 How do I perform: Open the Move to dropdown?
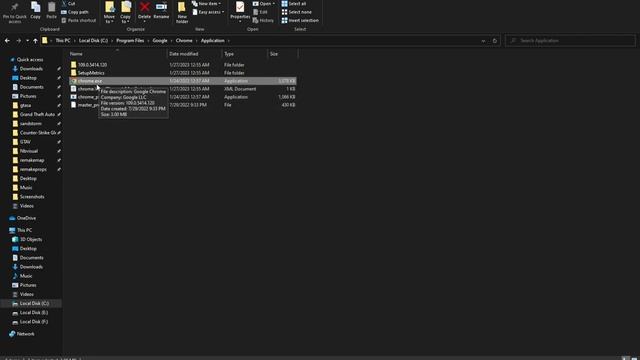click(109, 12)
